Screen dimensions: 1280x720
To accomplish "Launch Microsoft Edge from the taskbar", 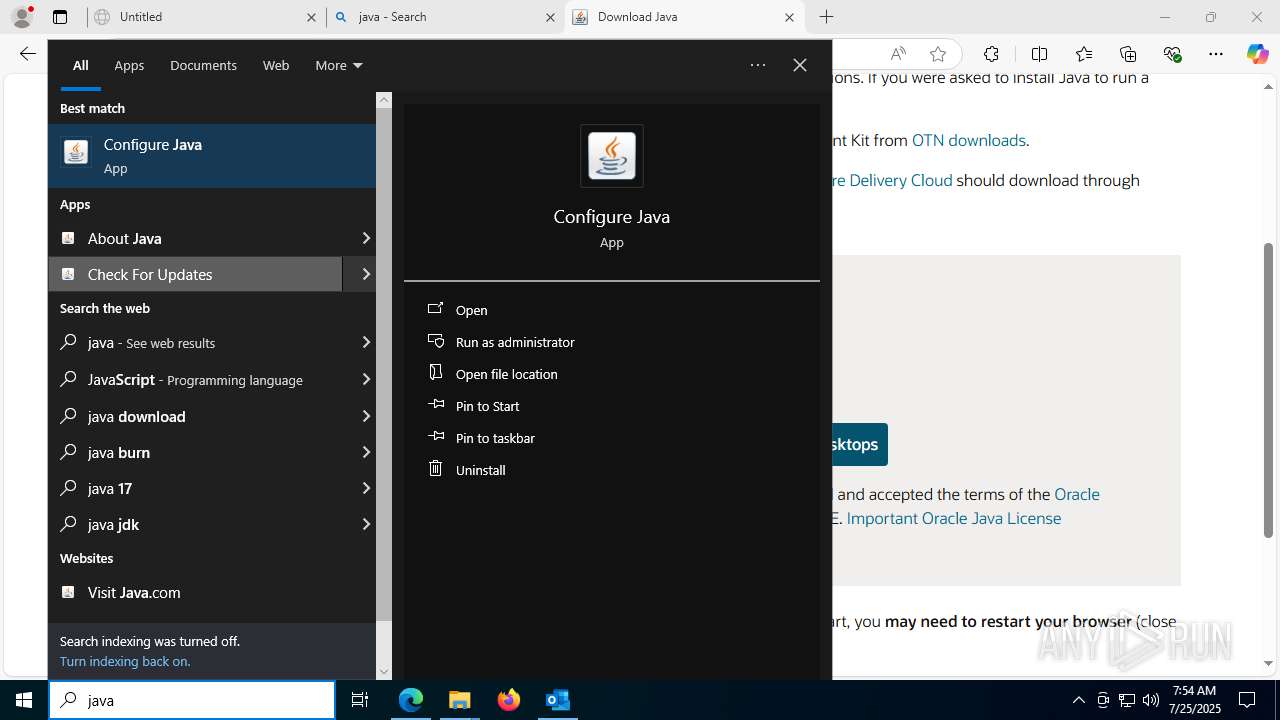I will coord(411,700).
